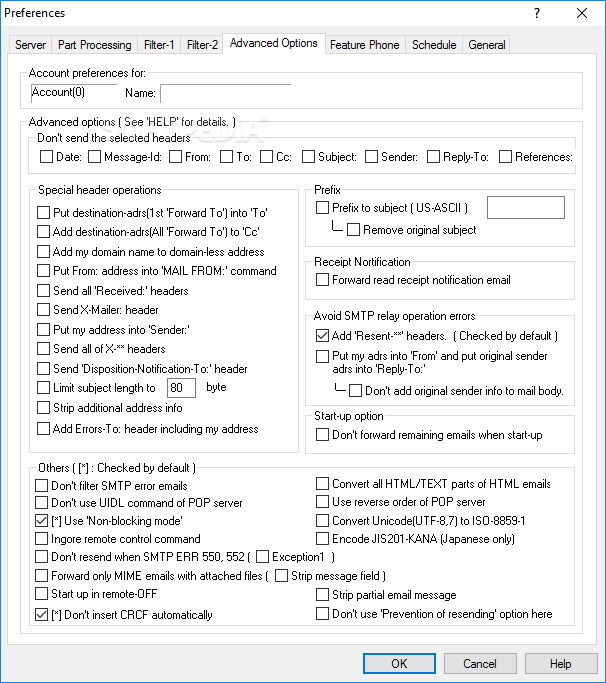Enable Don't resend when SMTP ERR 550, 552

pyautogui.click(x=41, y=557)
